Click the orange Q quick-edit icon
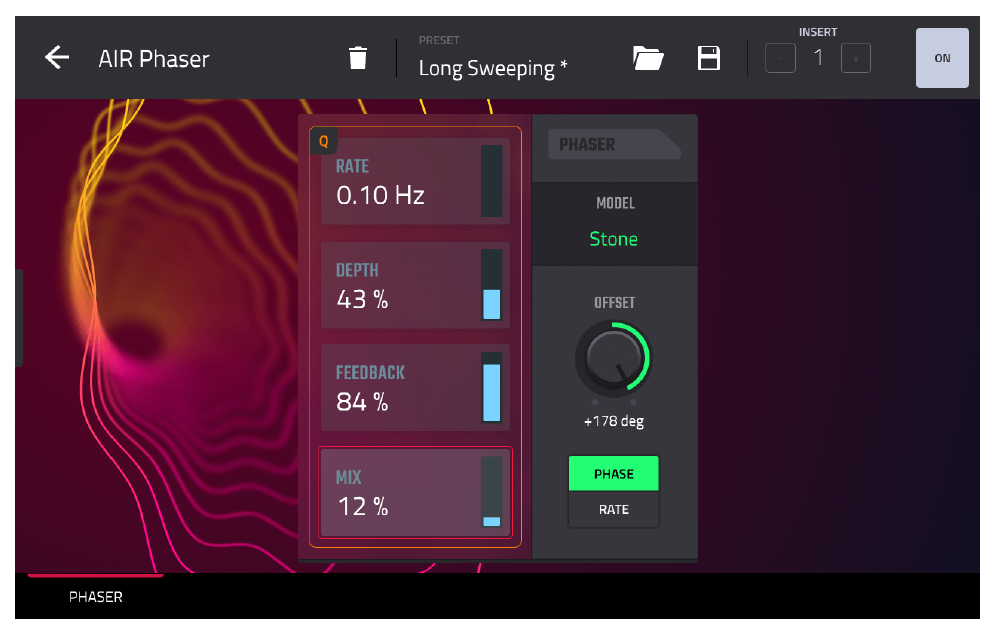This screenshot has height=636, width=996. (323, 141)
